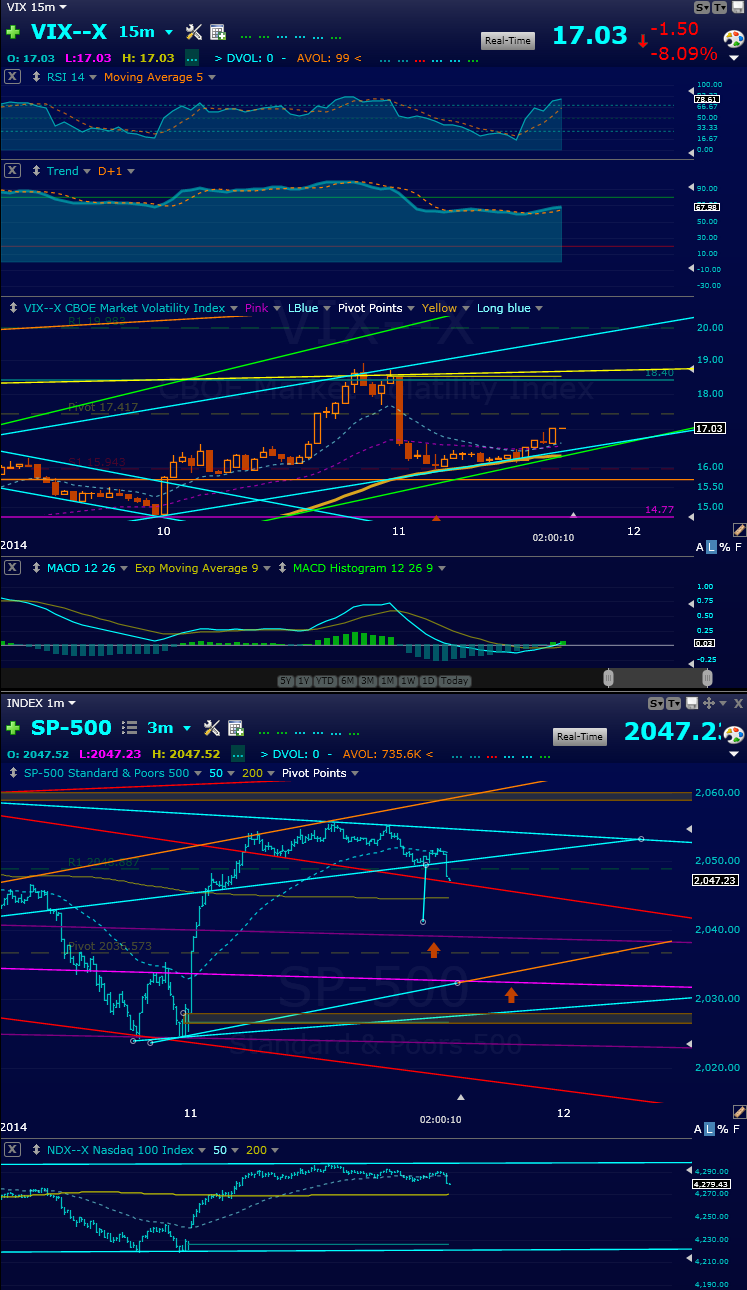Open the data sheet icon in VIX header
The image size is (747, 1290).
[218, 32]
